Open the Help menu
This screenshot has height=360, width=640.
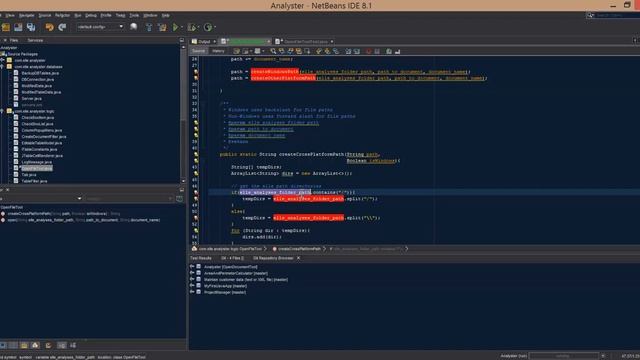click(165, 16)
